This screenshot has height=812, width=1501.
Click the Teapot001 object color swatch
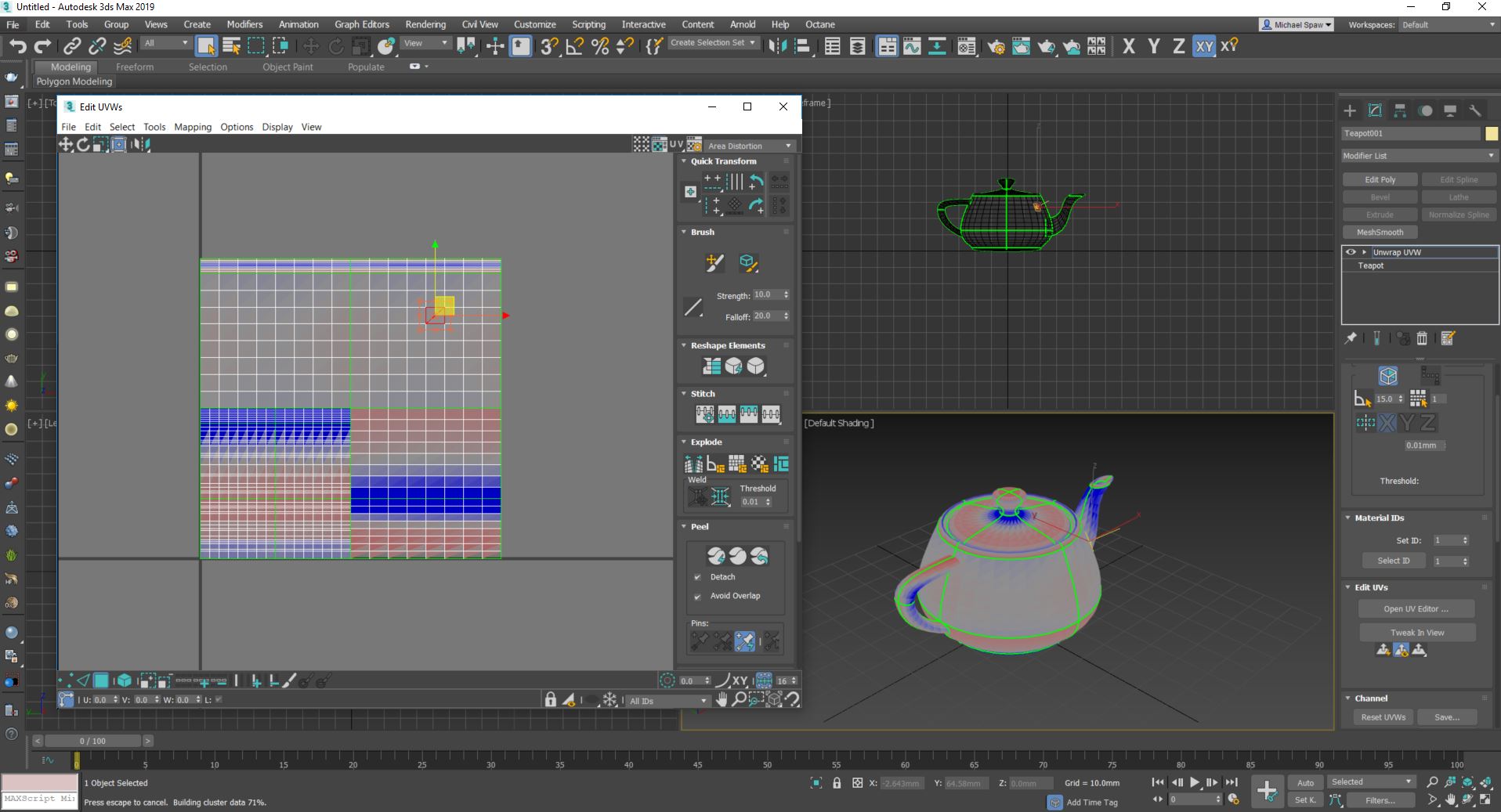pos(1492,134)
